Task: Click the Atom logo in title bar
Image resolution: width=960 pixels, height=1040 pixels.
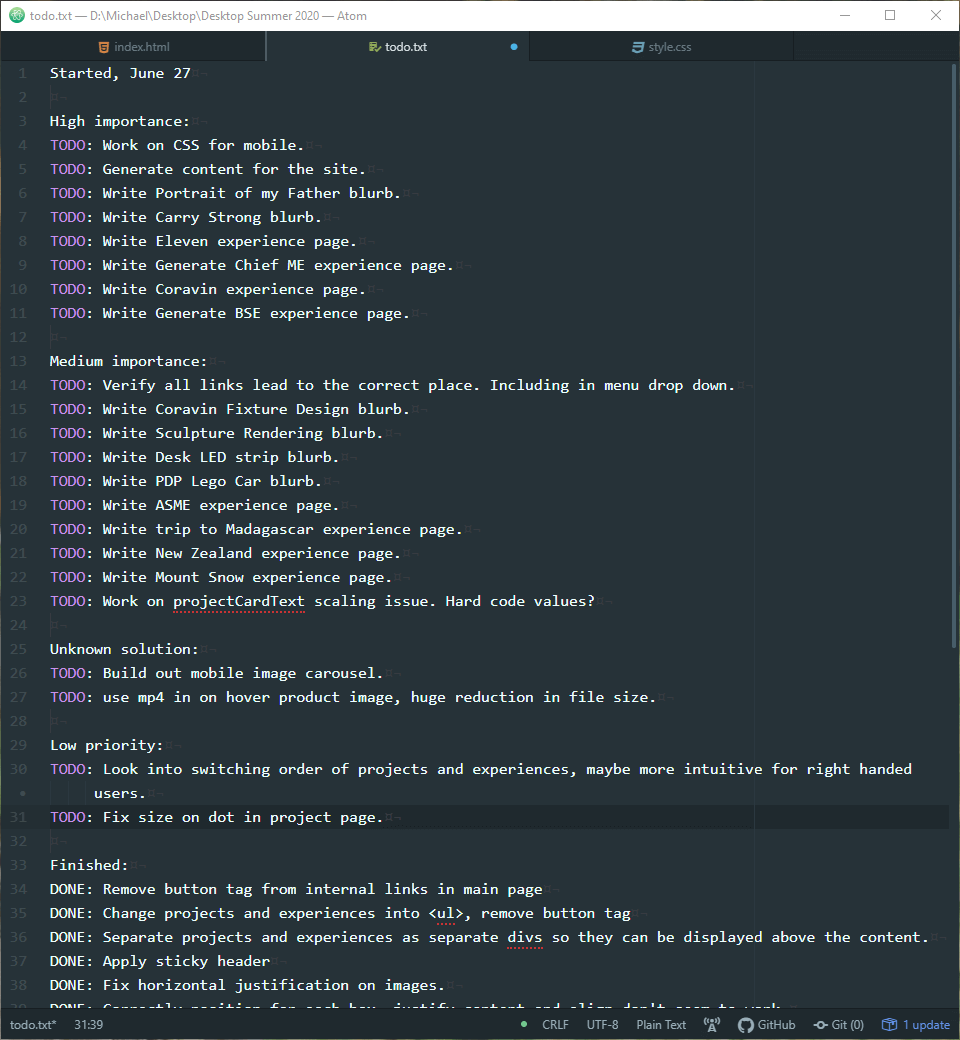Action: point(16,15)
